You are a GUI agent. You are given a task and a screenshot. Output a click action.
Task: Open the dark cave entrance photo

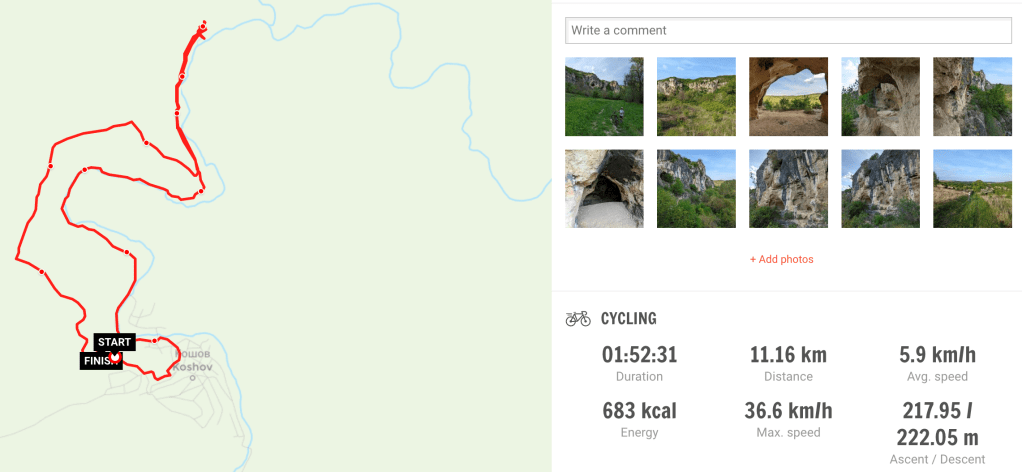[x=604, y=188]
